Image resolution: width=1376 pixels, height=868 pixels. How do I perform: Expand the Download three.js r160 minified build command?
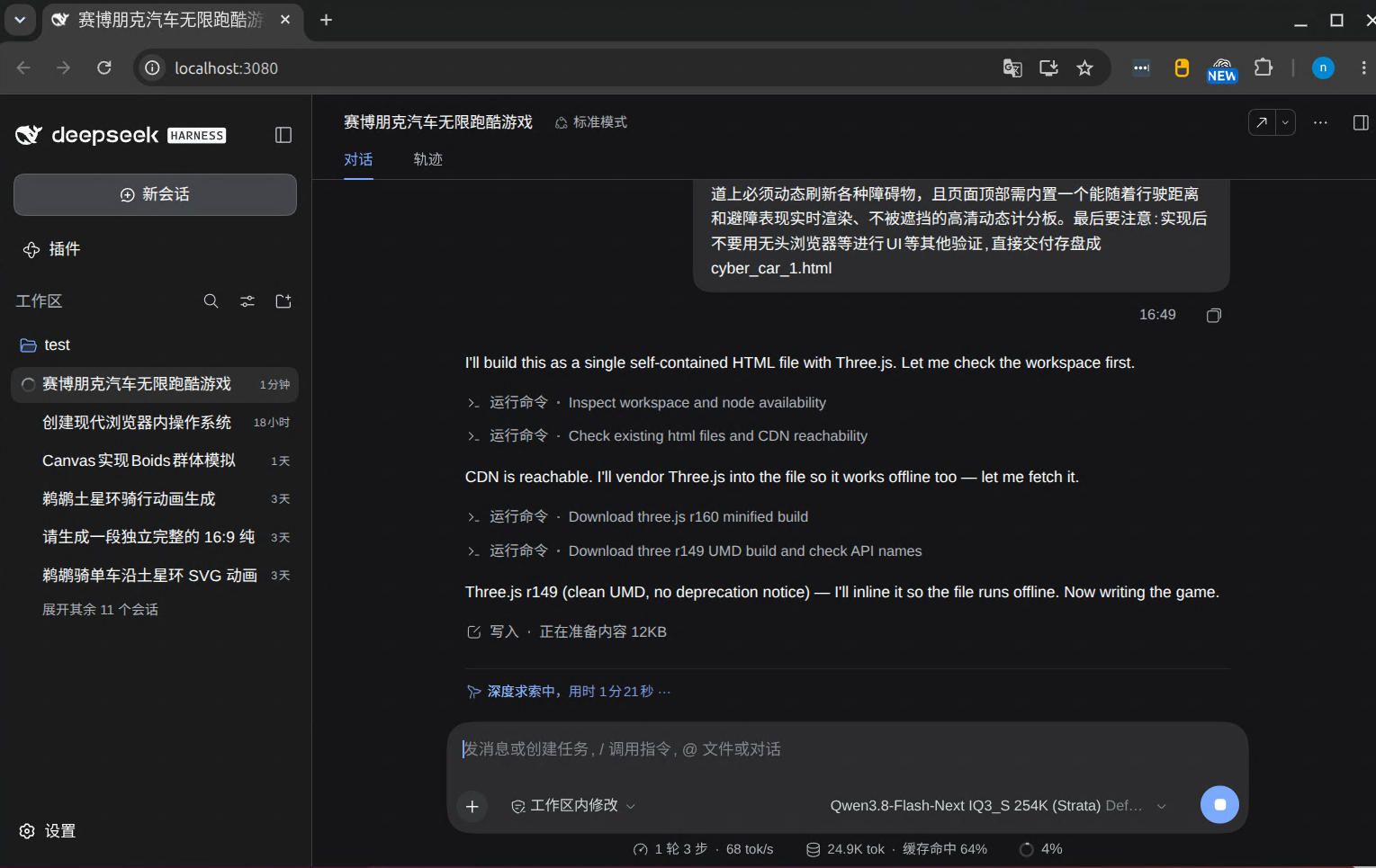637,517
